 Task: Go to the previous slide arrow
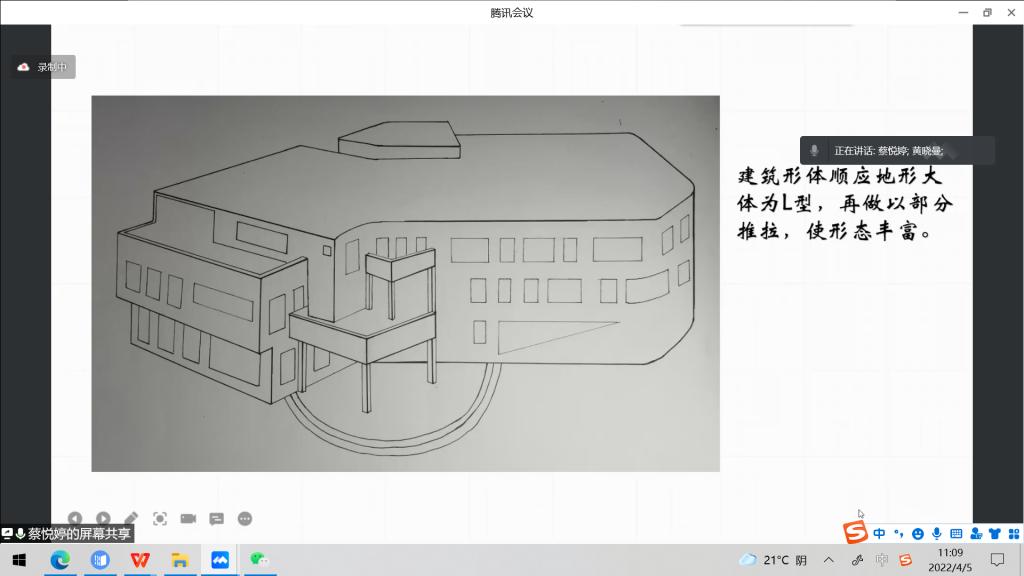[74, 519]
